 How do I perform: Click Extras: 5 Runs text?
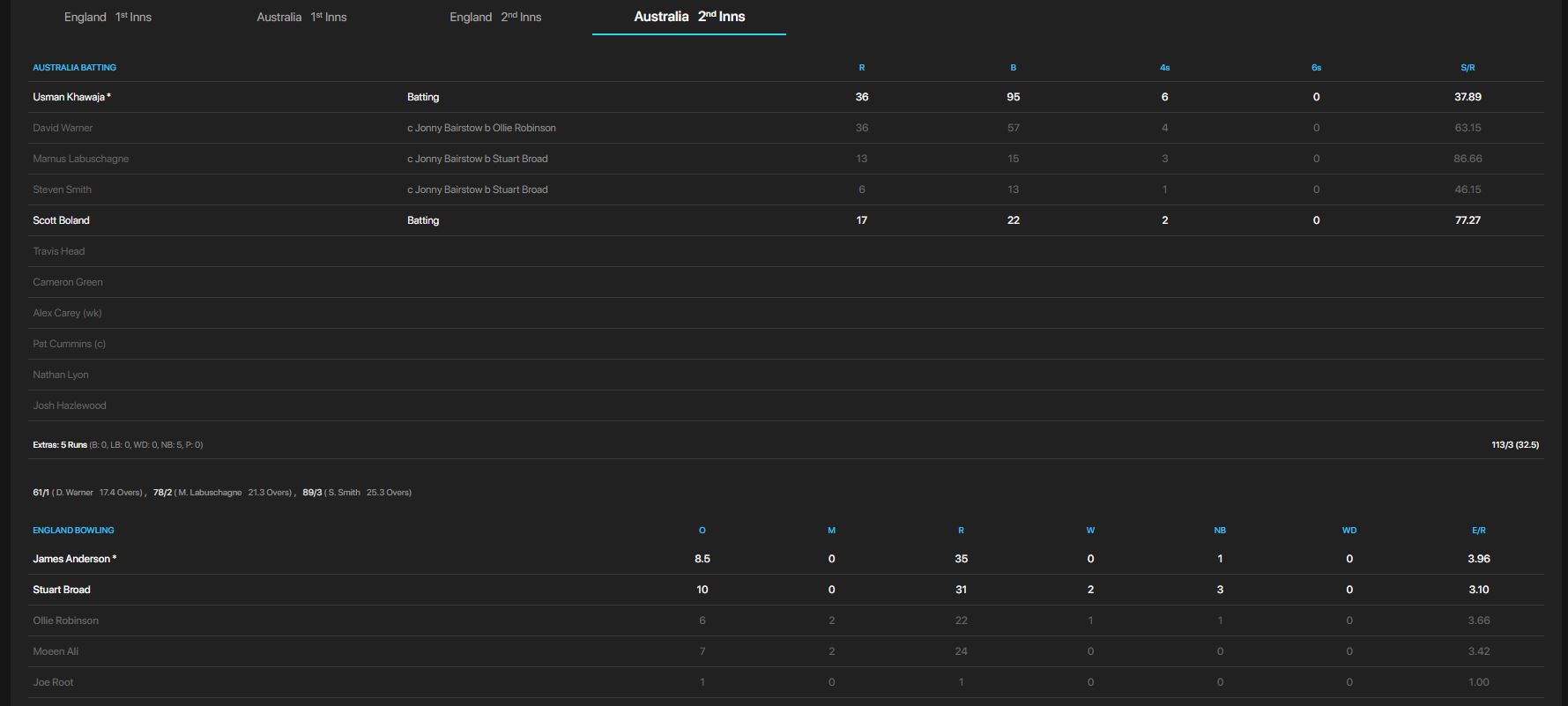[x=60, y=445]
